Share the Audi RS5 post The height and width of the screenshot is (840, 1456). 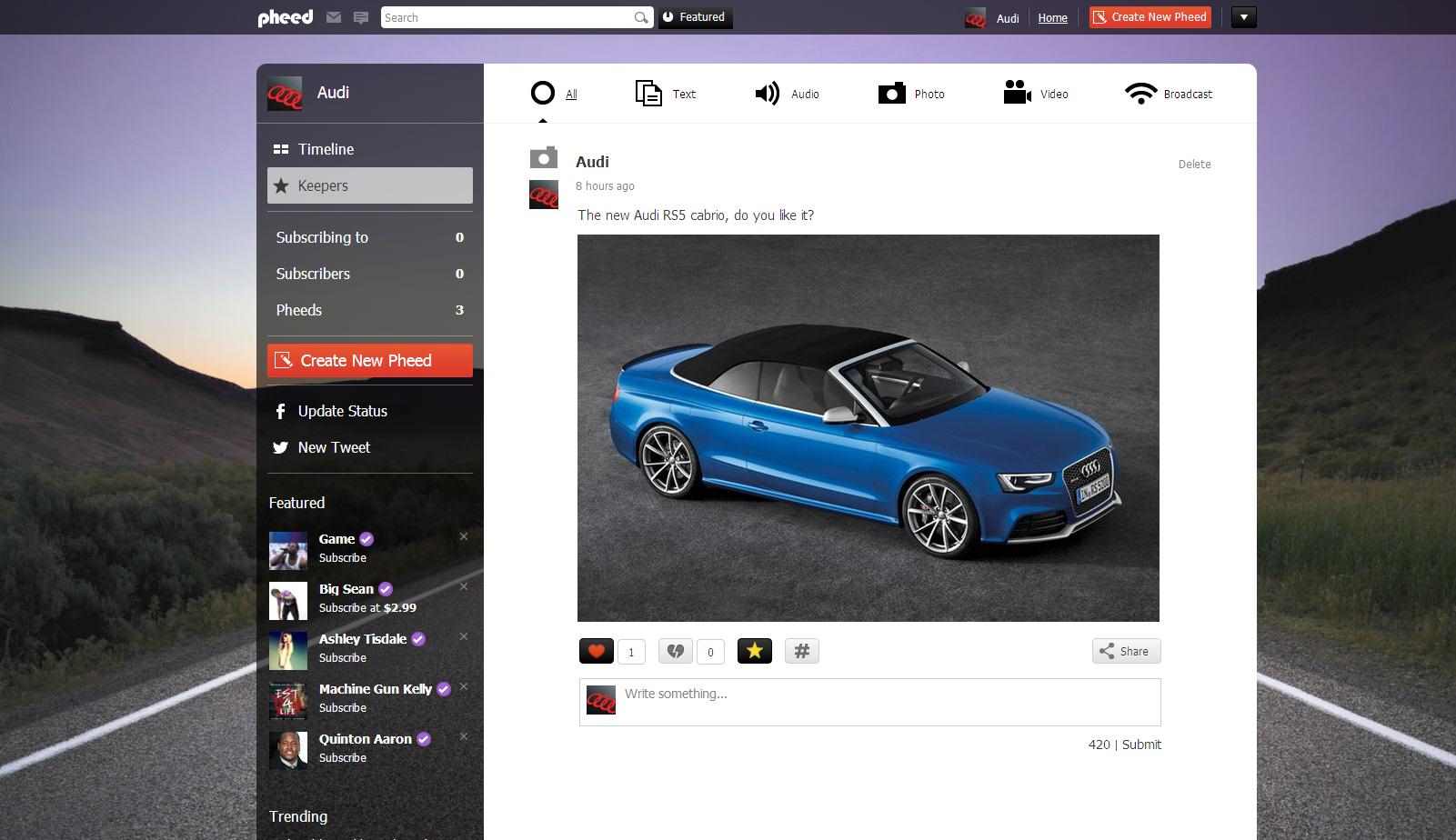click(x=1126, y=651)
